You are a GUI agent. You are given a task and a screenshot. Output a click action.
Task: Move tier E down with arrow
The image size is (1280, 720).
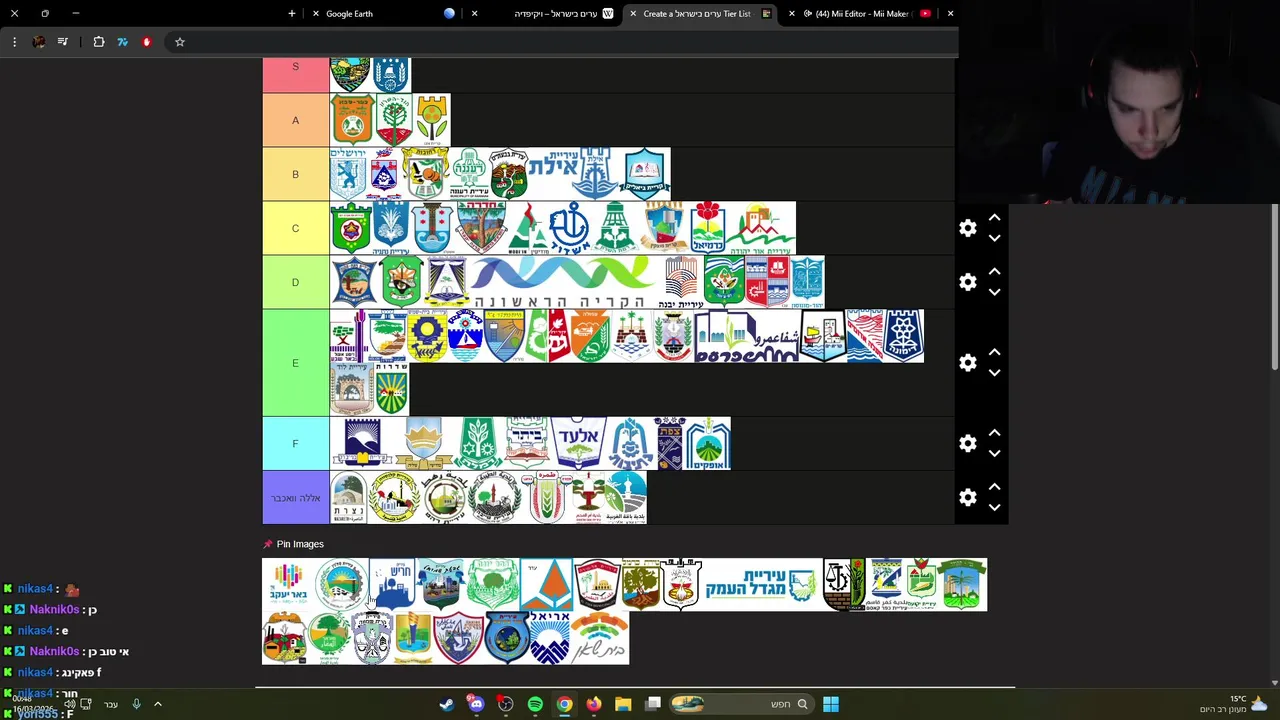click(x=994, y=373)
